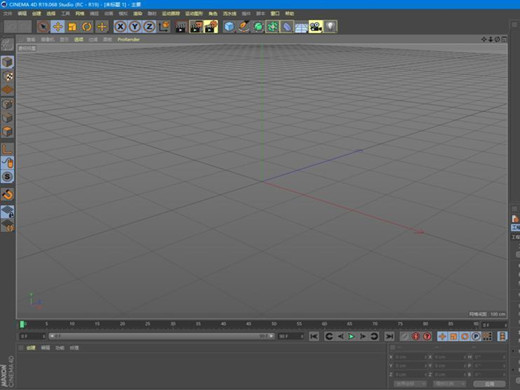Open the coordinate position mode dropdown

(410, 384)
